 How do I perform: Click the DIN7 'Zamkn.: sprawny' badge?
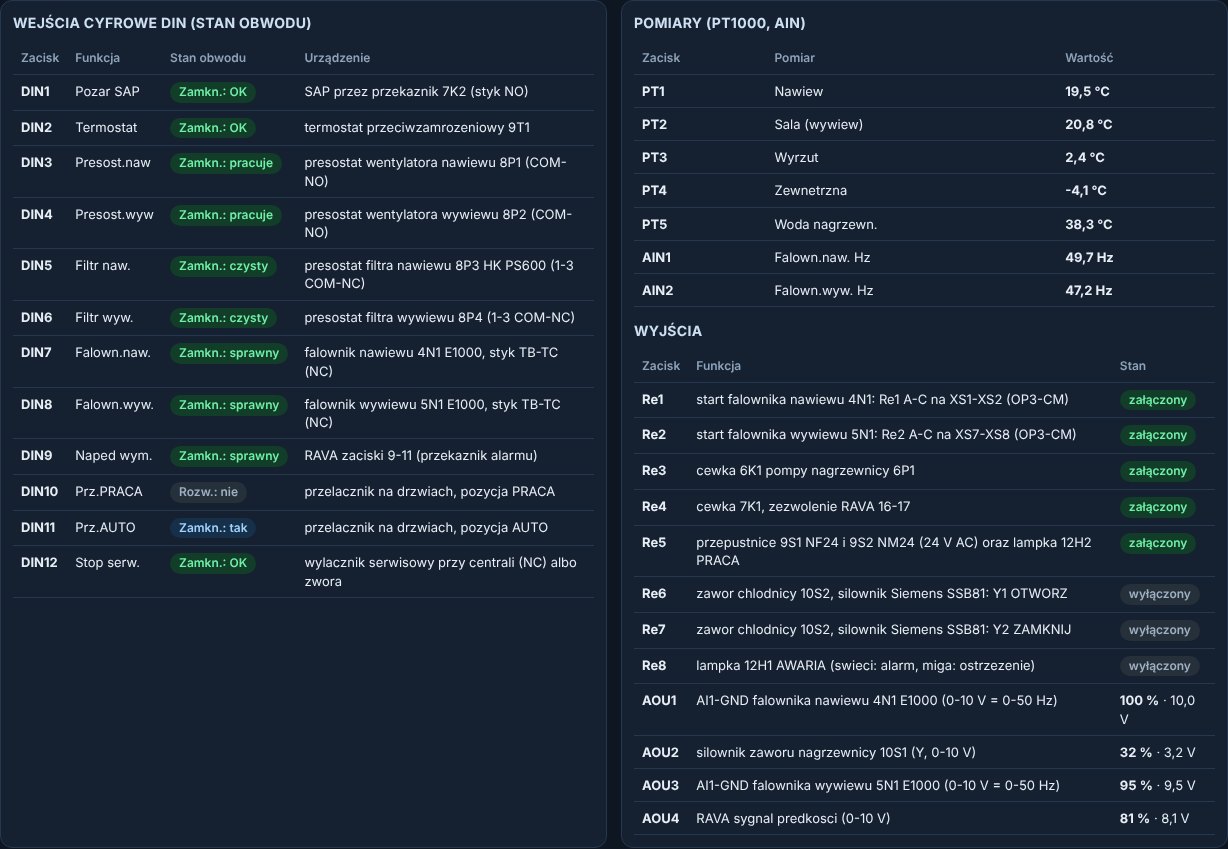click(x=229, y=353)
